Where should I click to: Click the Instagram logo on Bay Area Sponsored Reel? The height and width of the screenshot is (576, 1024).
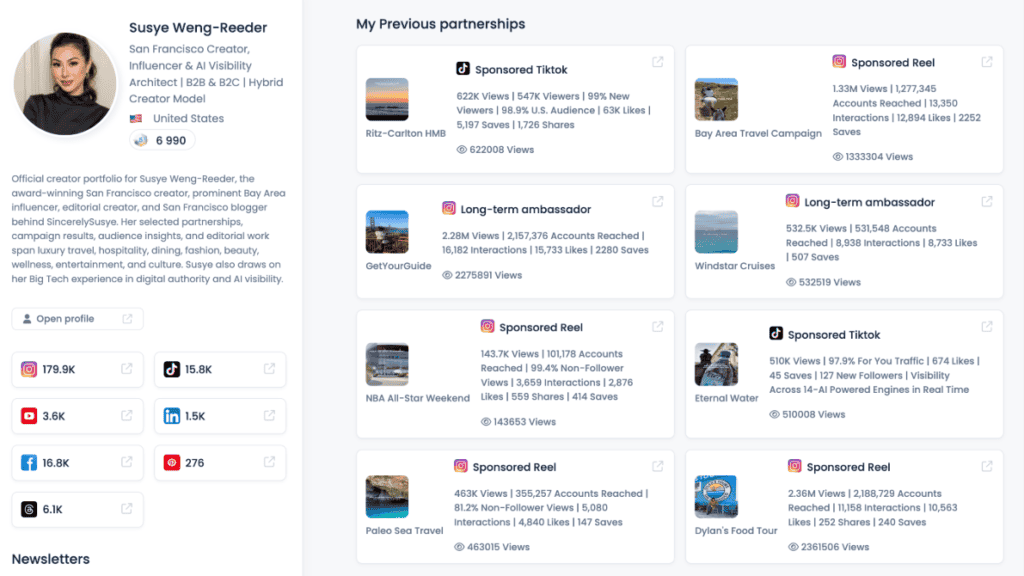[839, 61]
